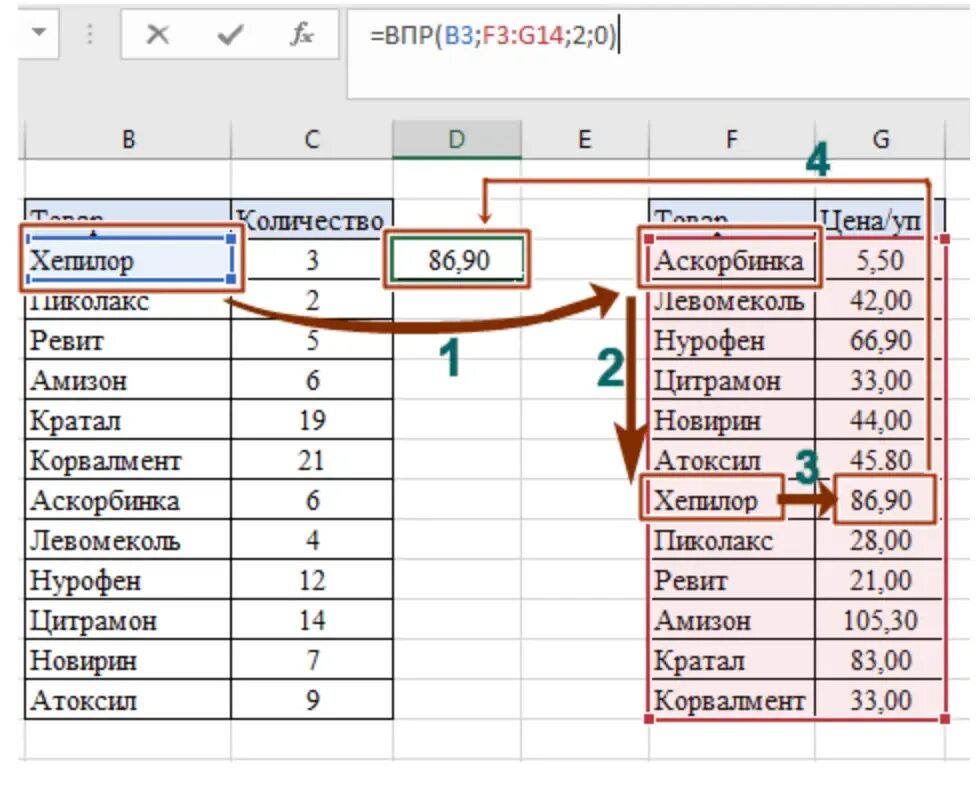Select column G header

[880, 139]
